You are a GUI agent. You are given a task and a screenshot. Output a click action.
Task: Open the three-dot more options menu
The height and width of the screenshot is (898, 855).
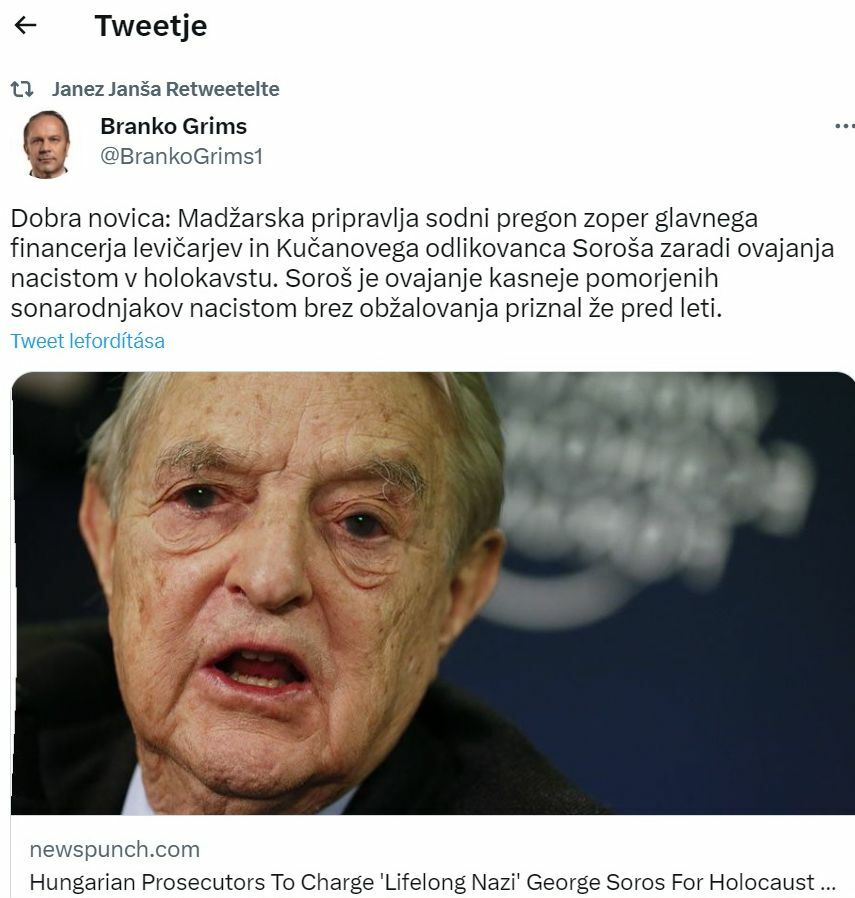(x=844, y=126)
